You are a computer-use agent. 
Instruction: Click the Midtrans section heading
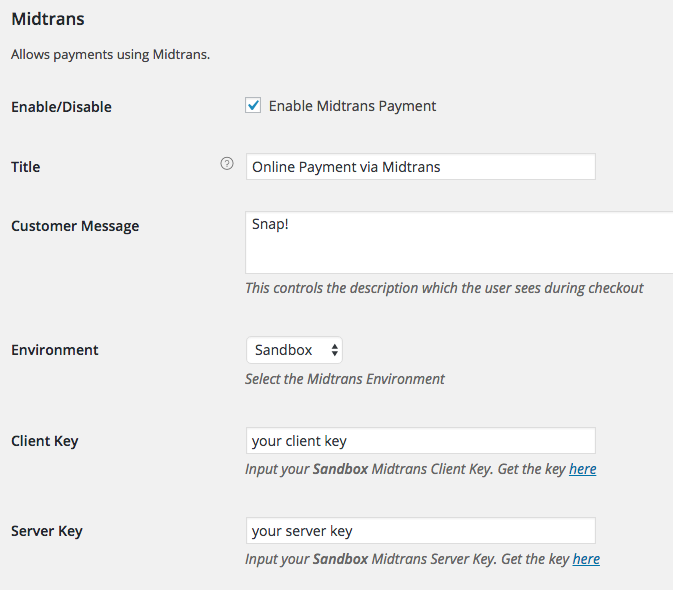(x=48, y=18)
